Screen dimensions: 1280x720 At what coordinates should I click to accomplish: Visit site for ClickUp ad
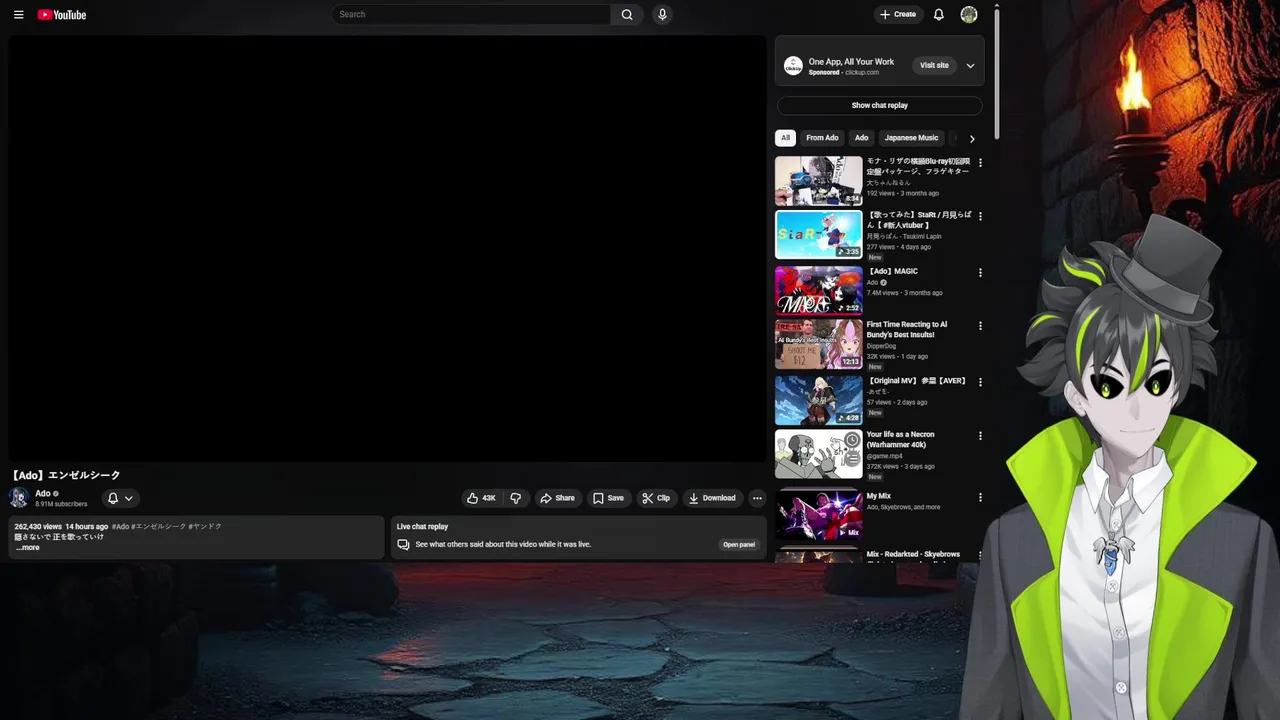click(934, 66)
